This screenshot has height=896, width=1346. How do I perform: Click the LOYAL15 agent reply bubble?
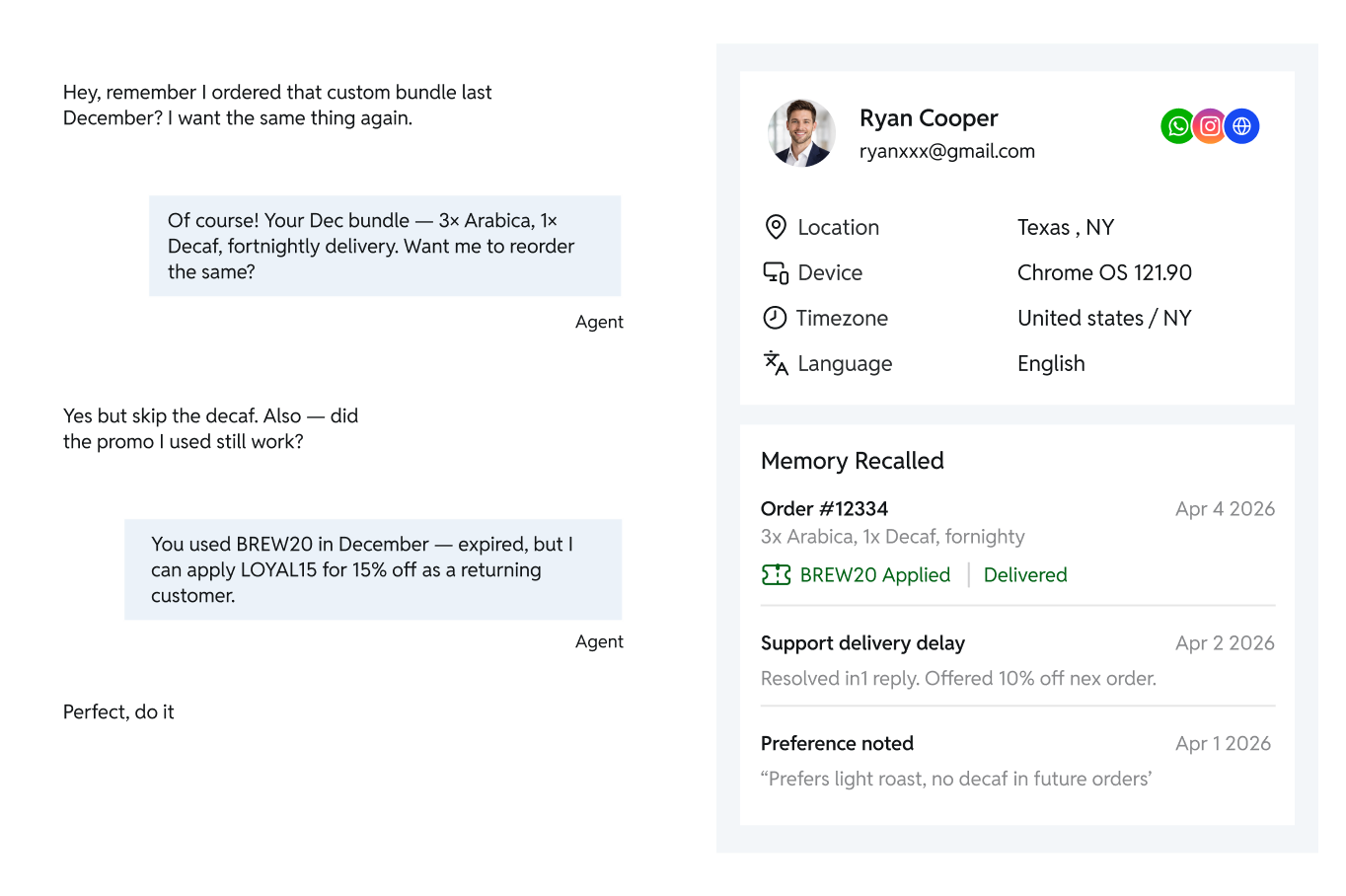point(373,569)
